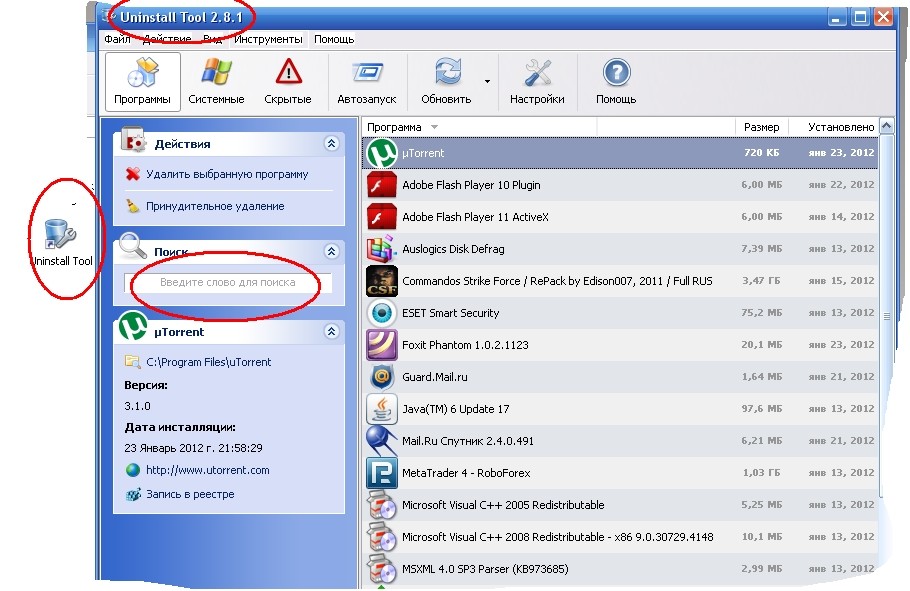Click scroll up arrow of program list
Screen dimensions: 910x591
[x=886, y=126]
